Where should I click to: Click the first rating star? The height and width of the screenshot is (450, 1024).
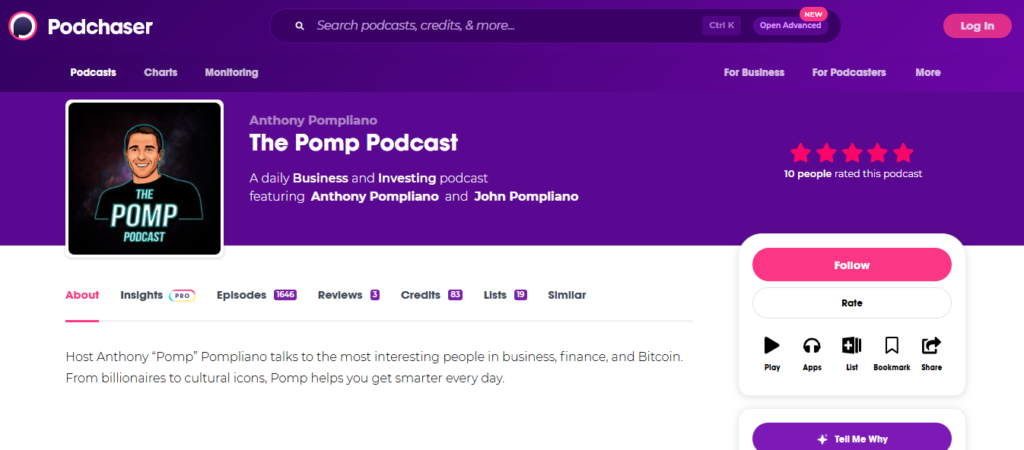click(x=801, y=153)
